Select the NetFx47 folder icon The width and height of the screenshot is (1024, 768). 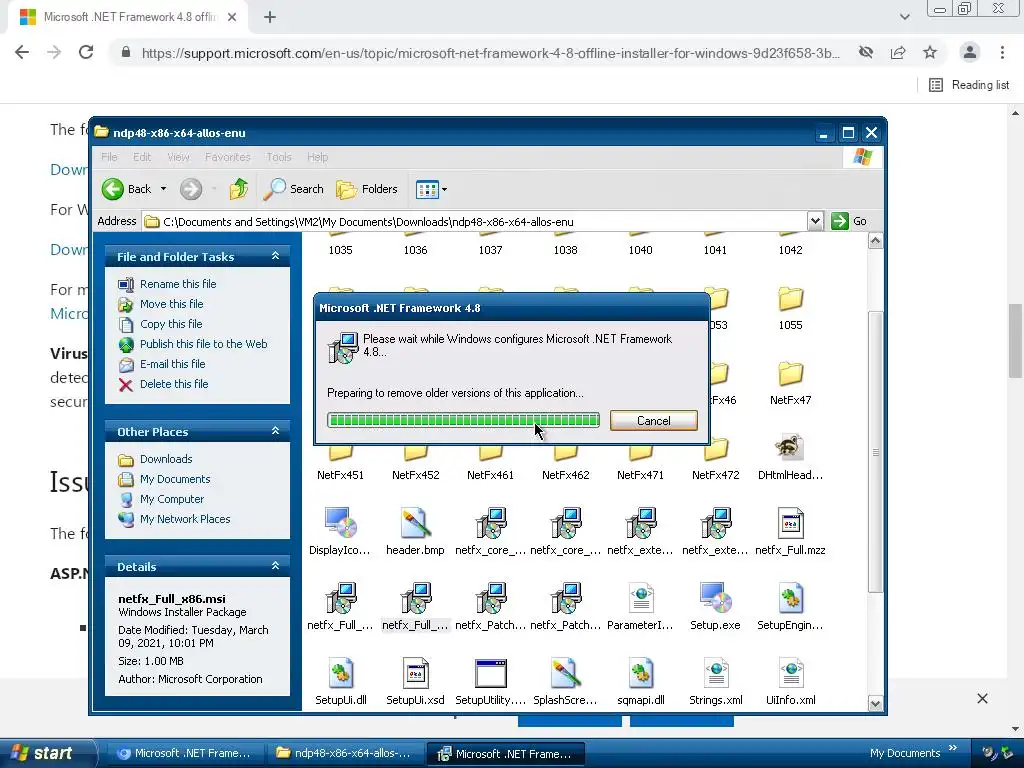[790, 374]
